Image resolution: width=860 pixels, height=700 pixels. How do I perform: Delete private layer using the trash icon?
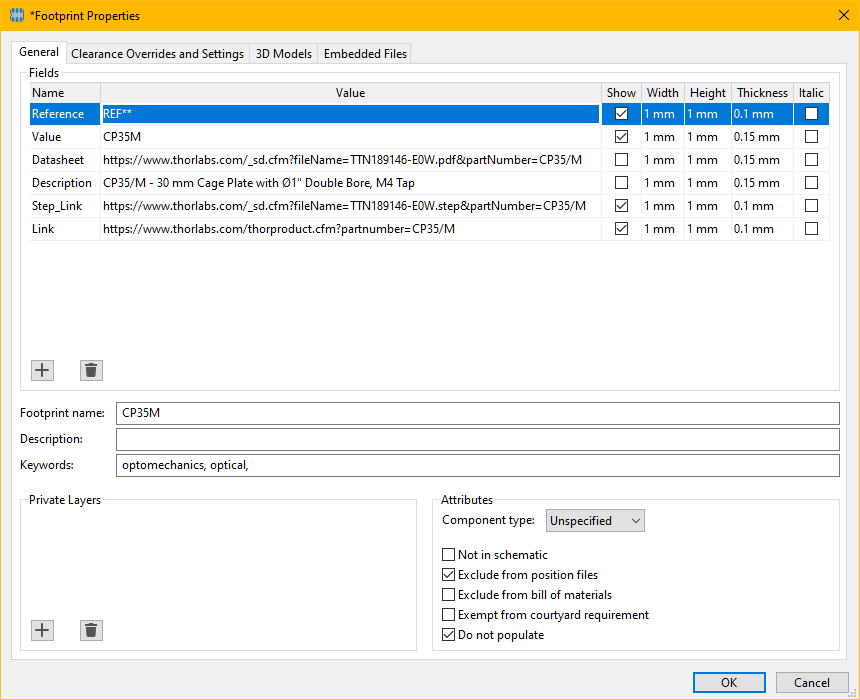(91, 630)
